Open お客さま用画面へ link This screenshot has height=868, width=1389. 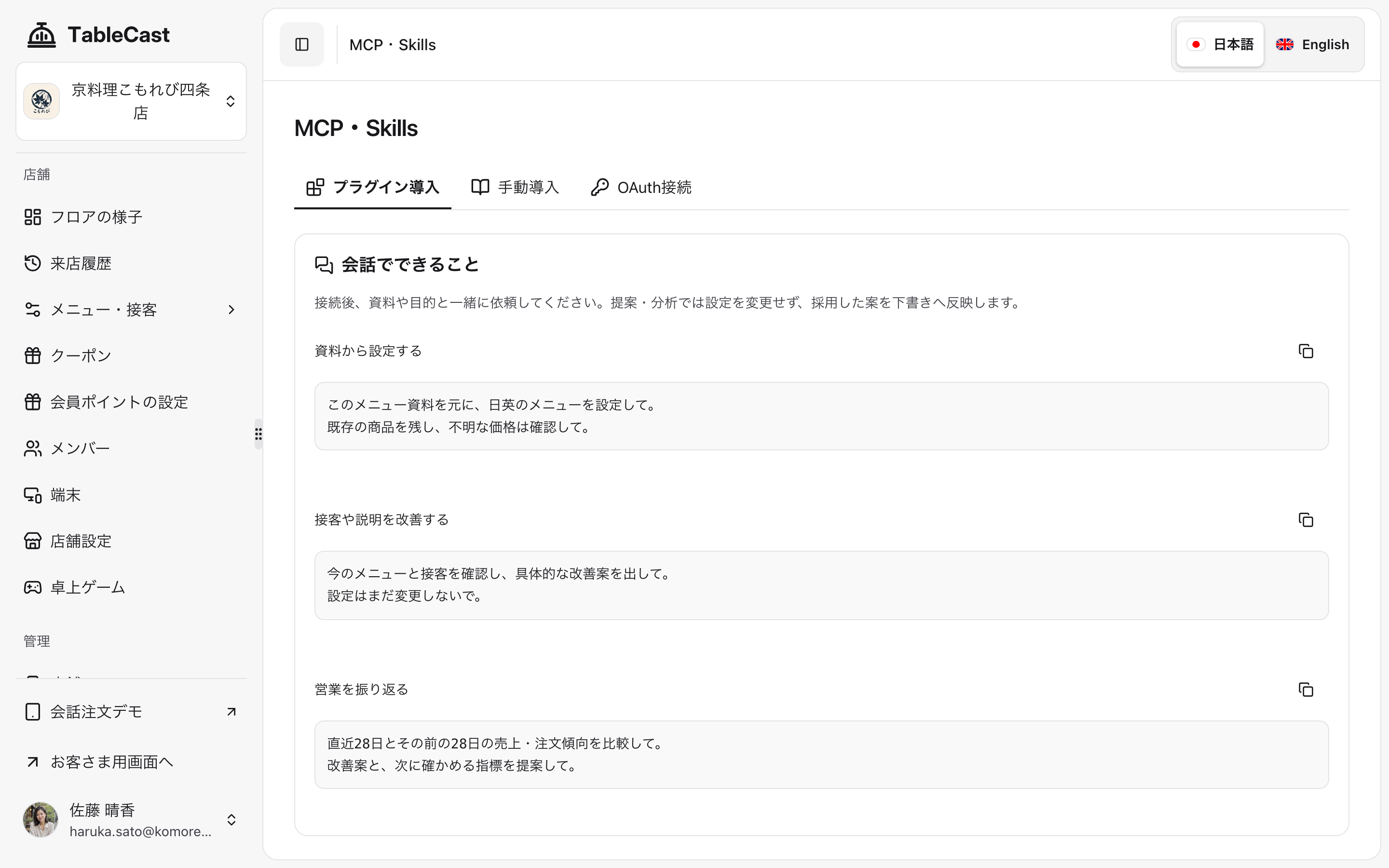(131, 762)
